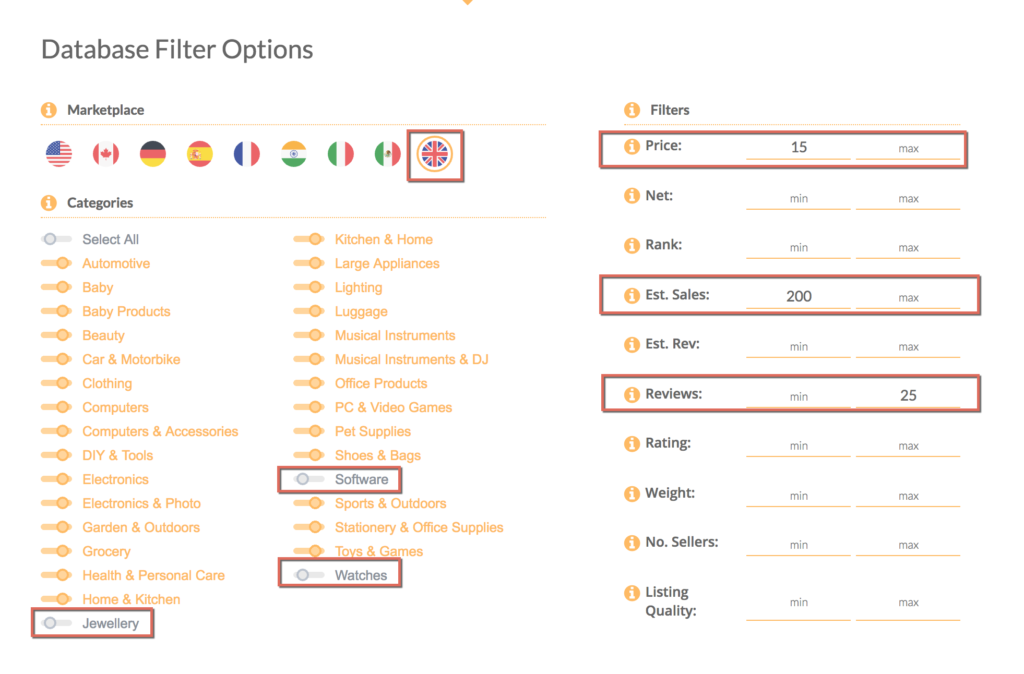Click the info icon beside Est. Sales
The width and height of the screenshot is (1024, 674).
[631, 296]
